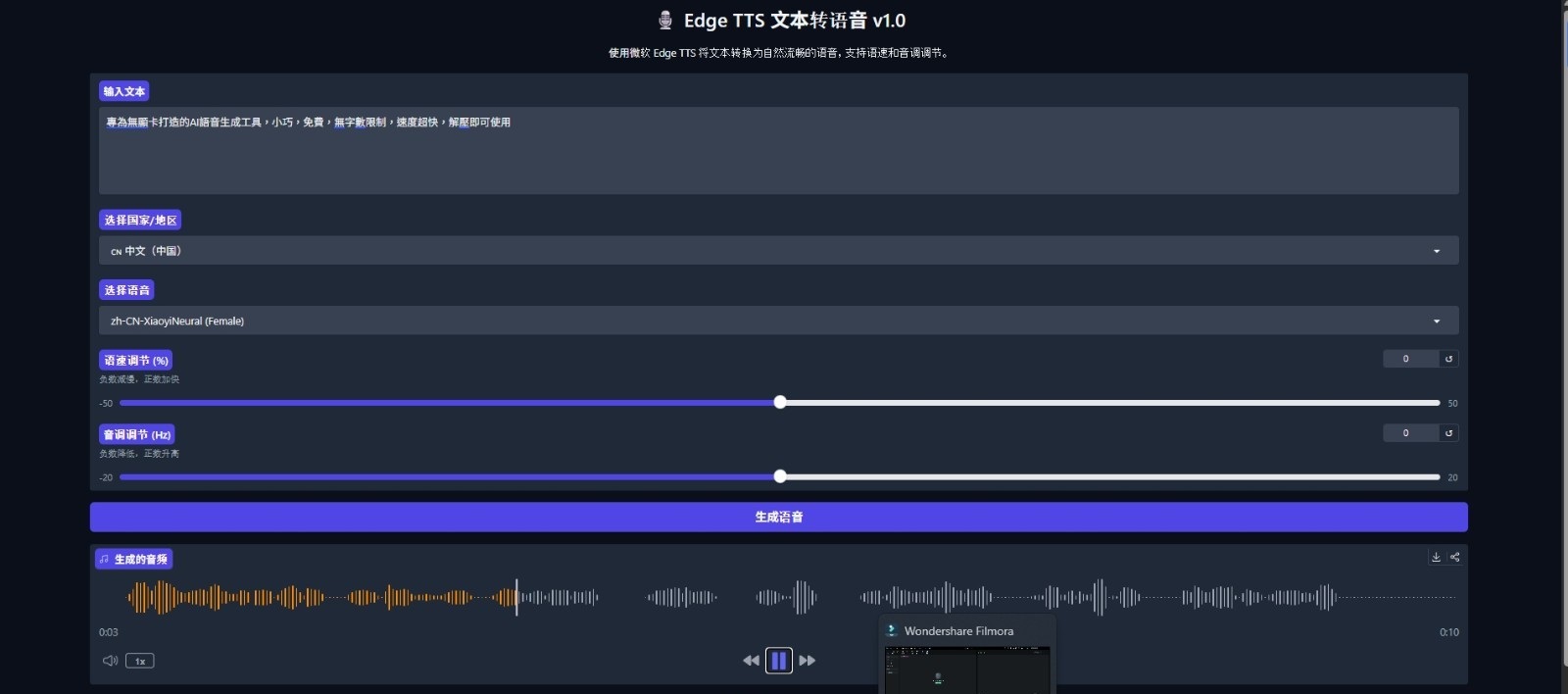1568x694 pixels.
Task: Click the speech rate slider handle
Action: [x=780, y=402]
